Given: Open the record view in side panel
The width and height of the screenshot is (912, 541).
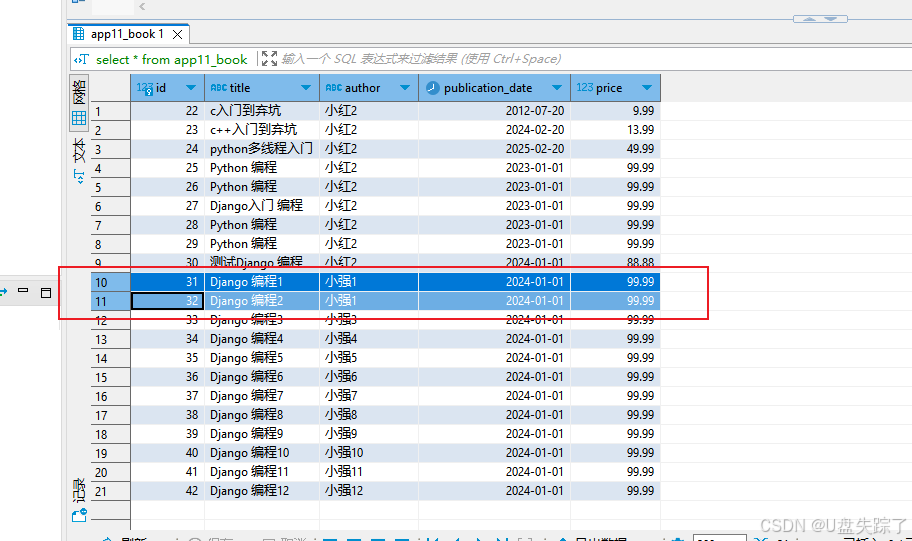Looking at the screenshot, I should point(78,492).
